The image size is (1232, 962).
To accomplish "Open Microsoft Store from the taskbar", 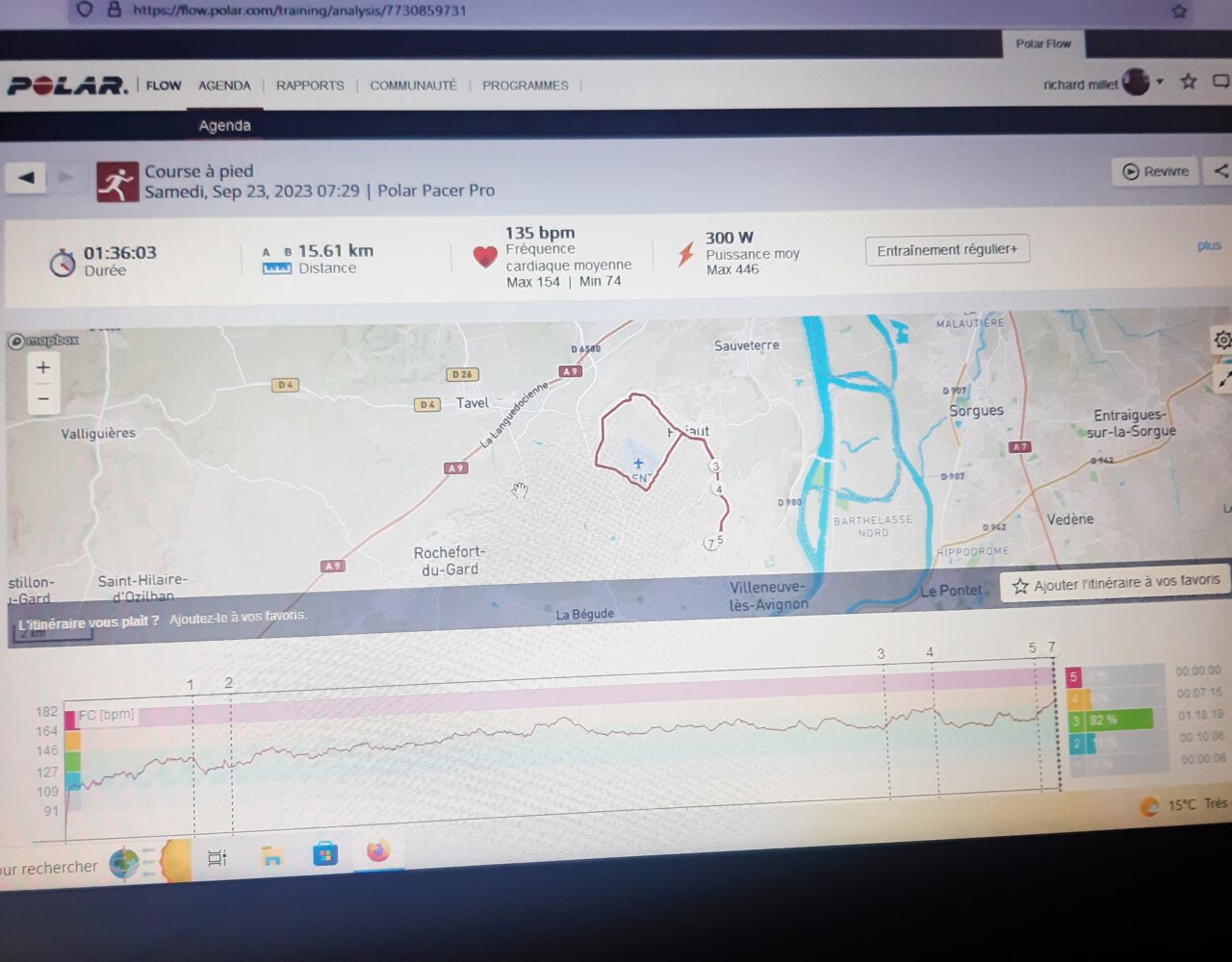I will click(x=325, y=854).
